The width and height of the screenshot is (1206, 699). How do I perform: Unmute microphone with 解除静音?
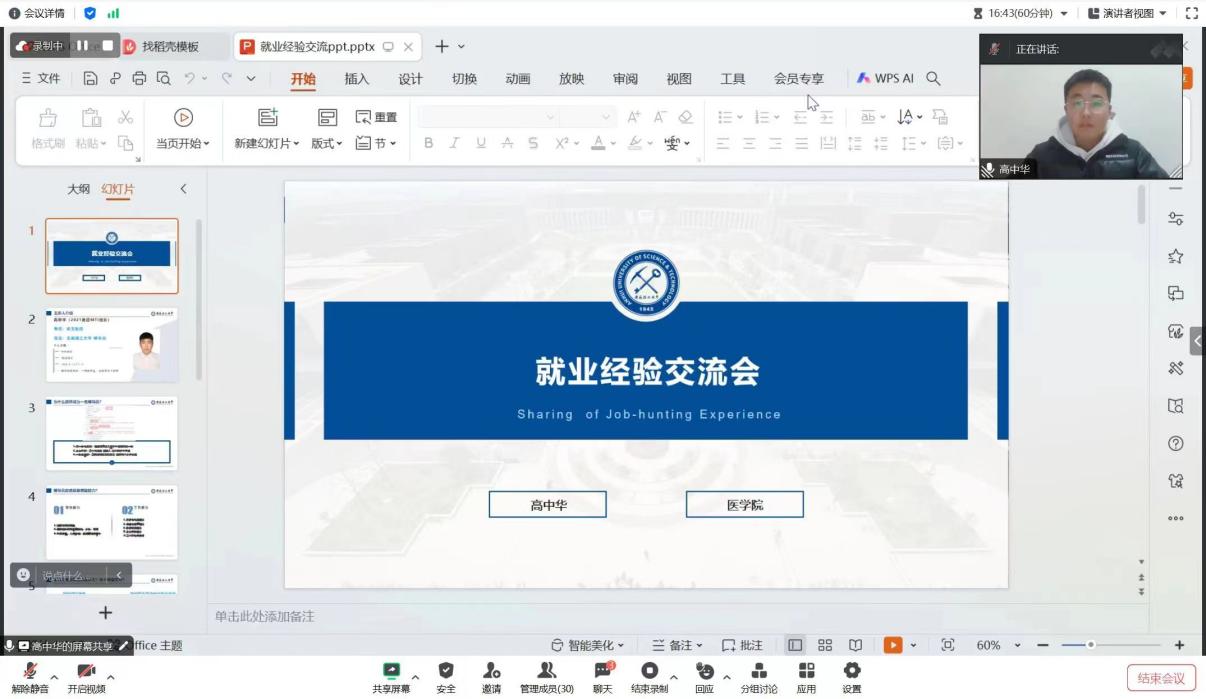pyautogui.click(x=30, y=672)
